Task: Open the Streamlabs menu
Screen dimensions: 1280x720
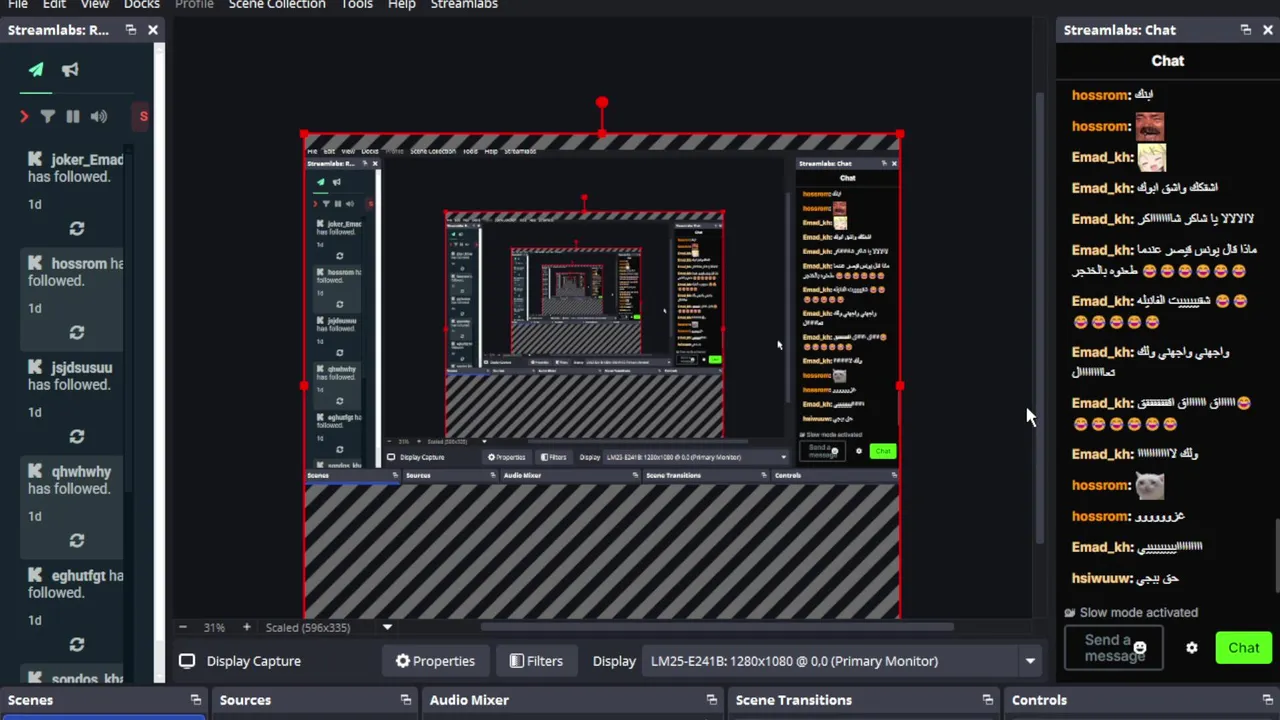Action: click(464, 4)
